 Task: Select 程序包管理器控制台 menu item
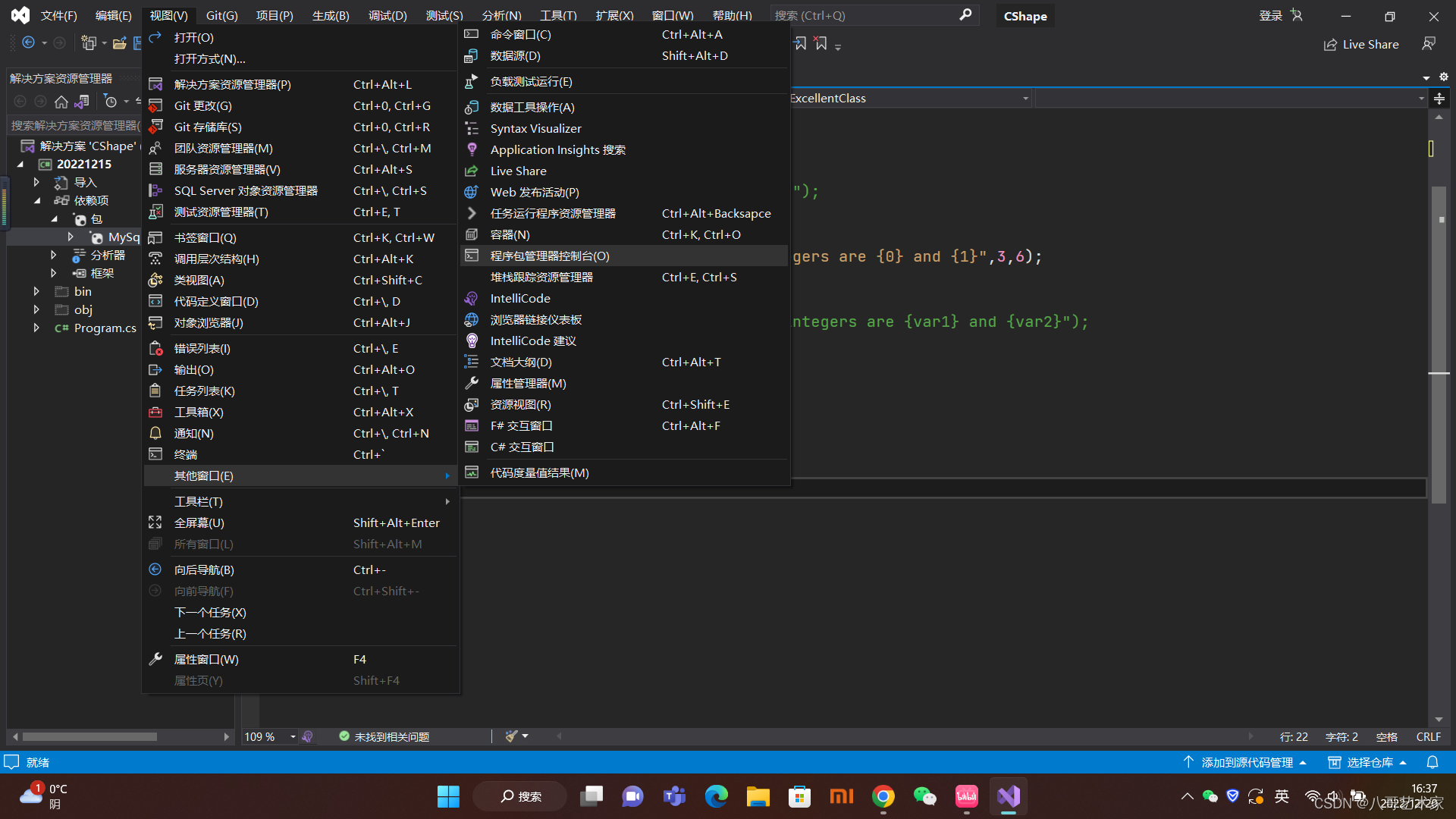click(550, 256)
